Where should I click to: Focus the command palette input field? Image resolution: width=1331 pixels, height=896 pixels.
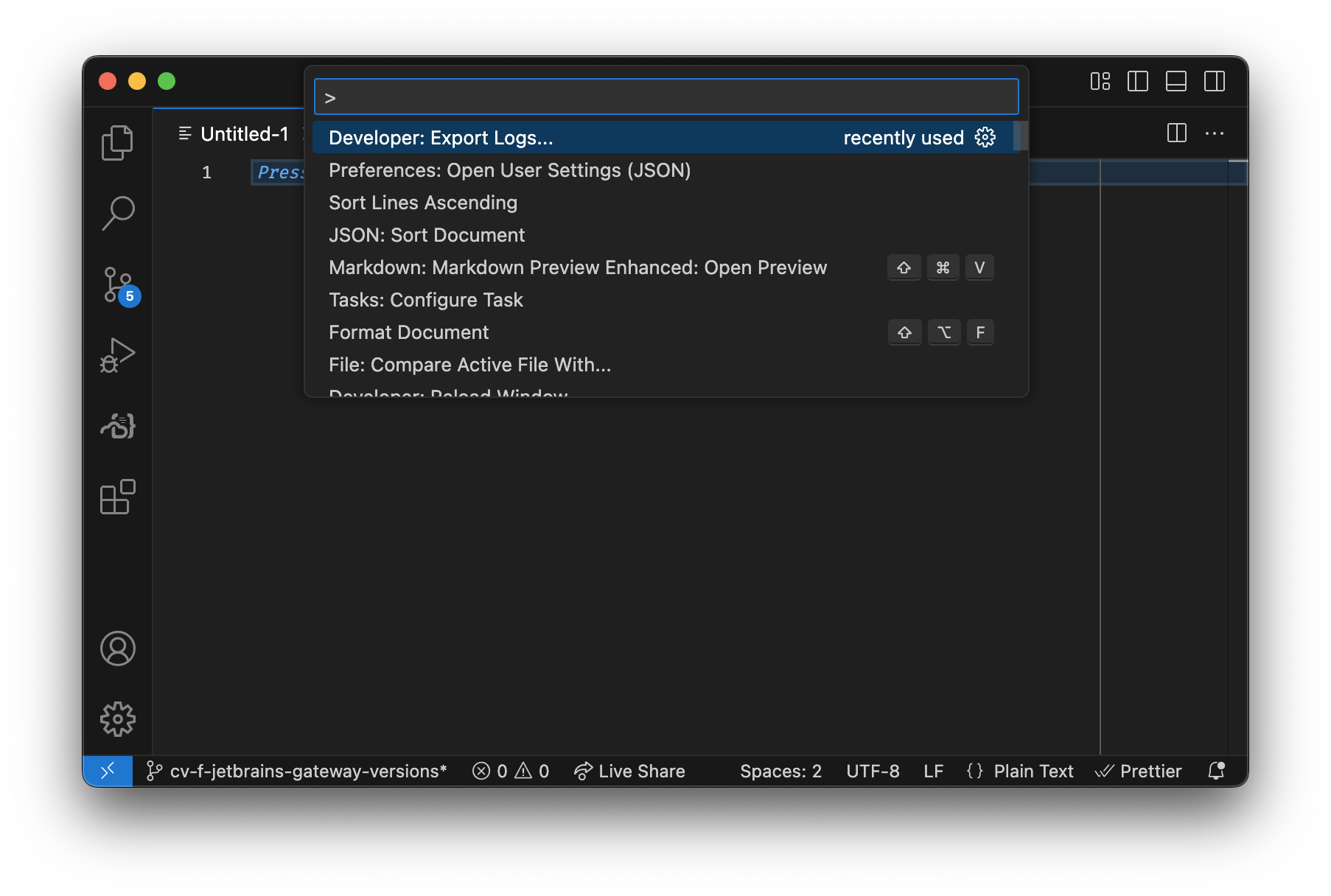click(x=666, y=97)
